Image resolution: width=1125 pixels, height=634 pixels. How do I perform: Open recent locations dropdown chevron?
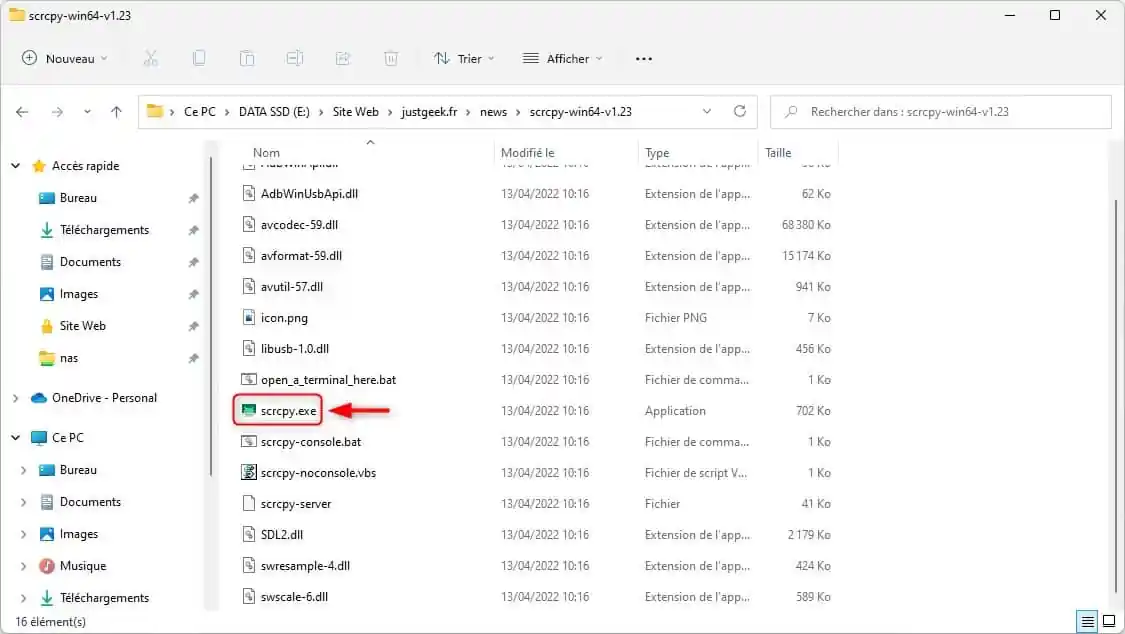click(87, 112)
